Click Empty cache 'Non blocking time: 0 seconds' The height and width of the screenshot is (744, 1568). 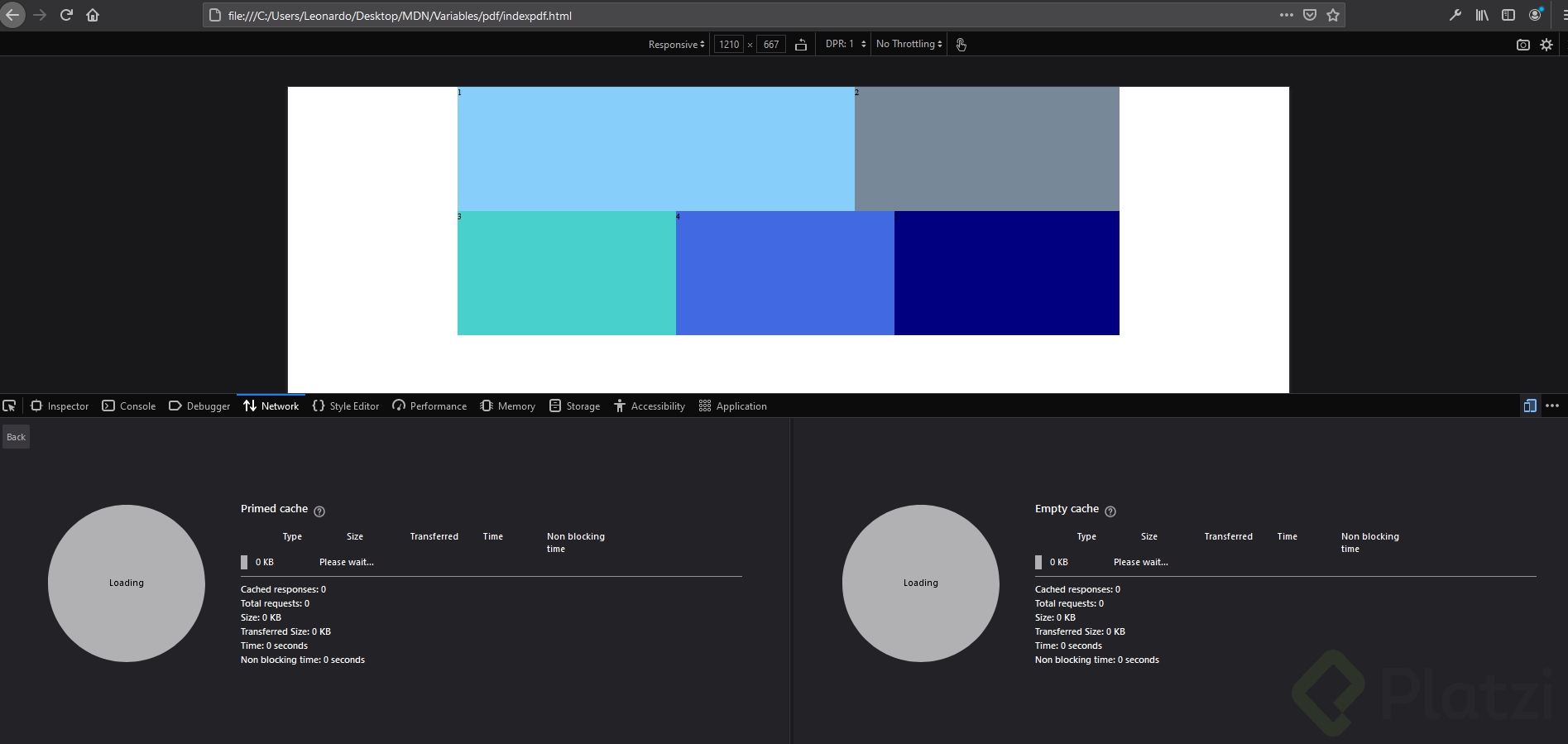click(x=1096, y=660)
